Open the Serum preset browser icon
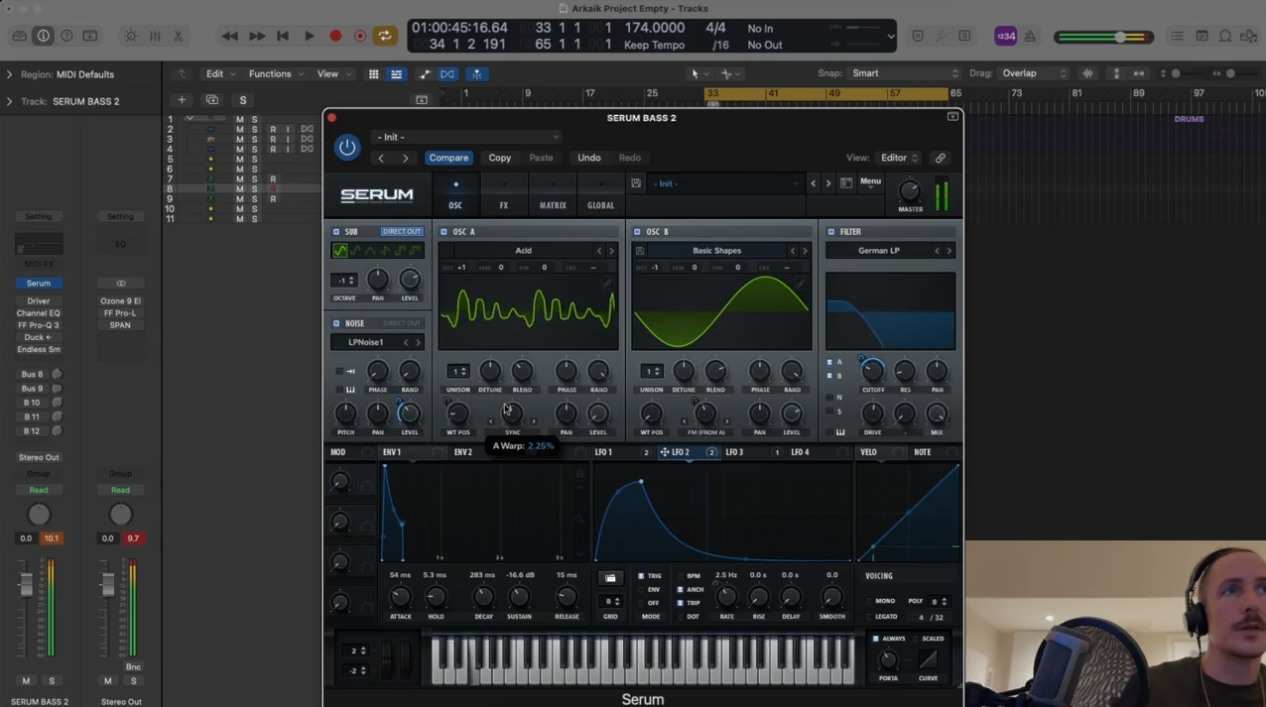This screenshot has height=707, width=1266. tap(846, 184)
